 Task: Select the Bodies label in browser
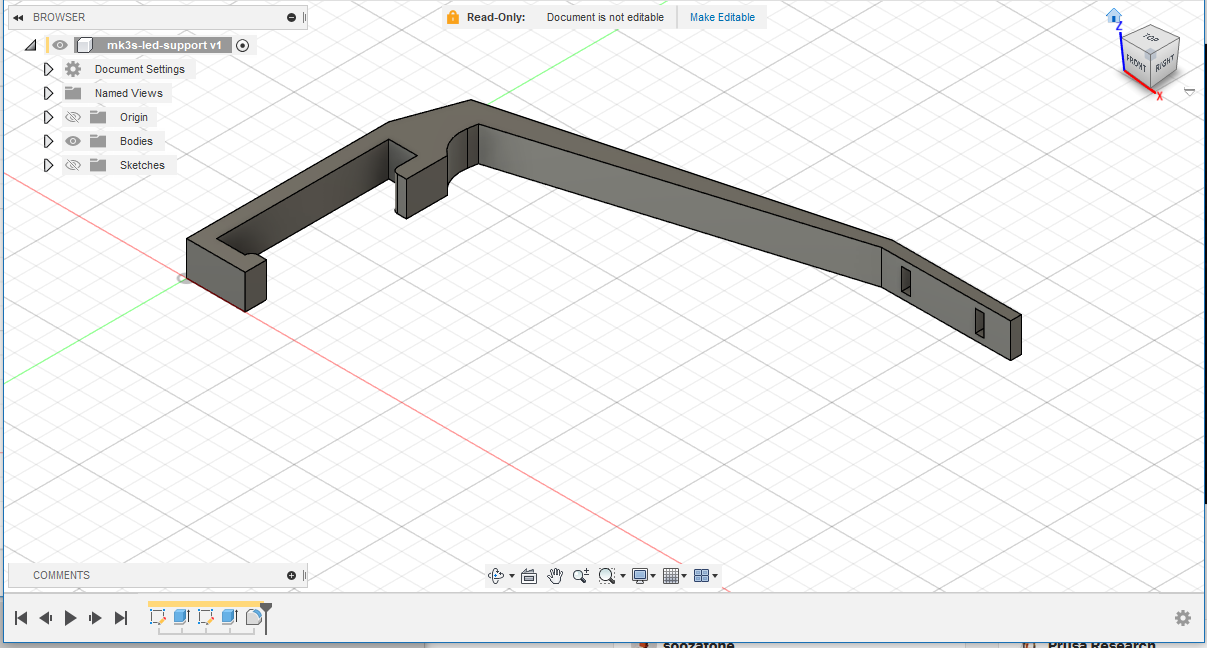pos(136,141)
